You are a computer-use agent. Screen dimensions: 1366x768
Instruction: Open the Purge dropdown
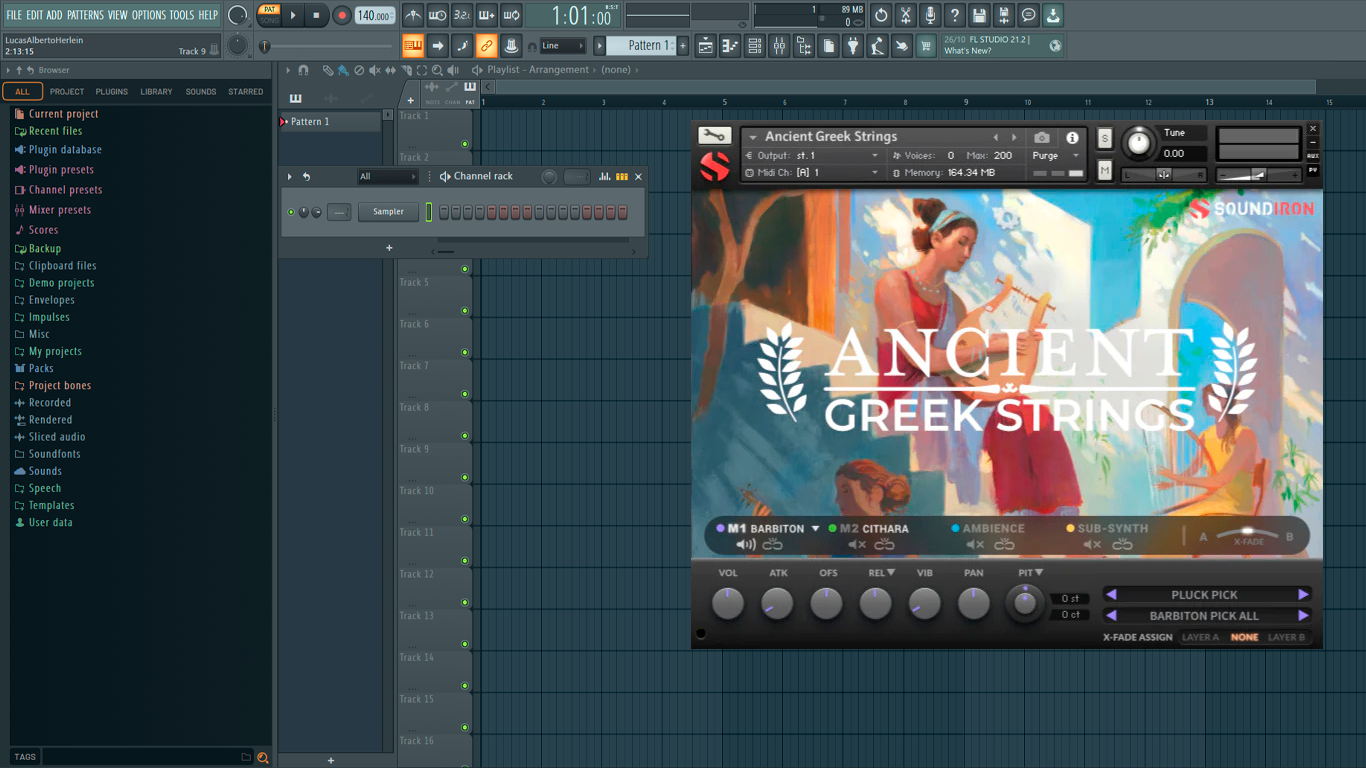click(1055, 156)
